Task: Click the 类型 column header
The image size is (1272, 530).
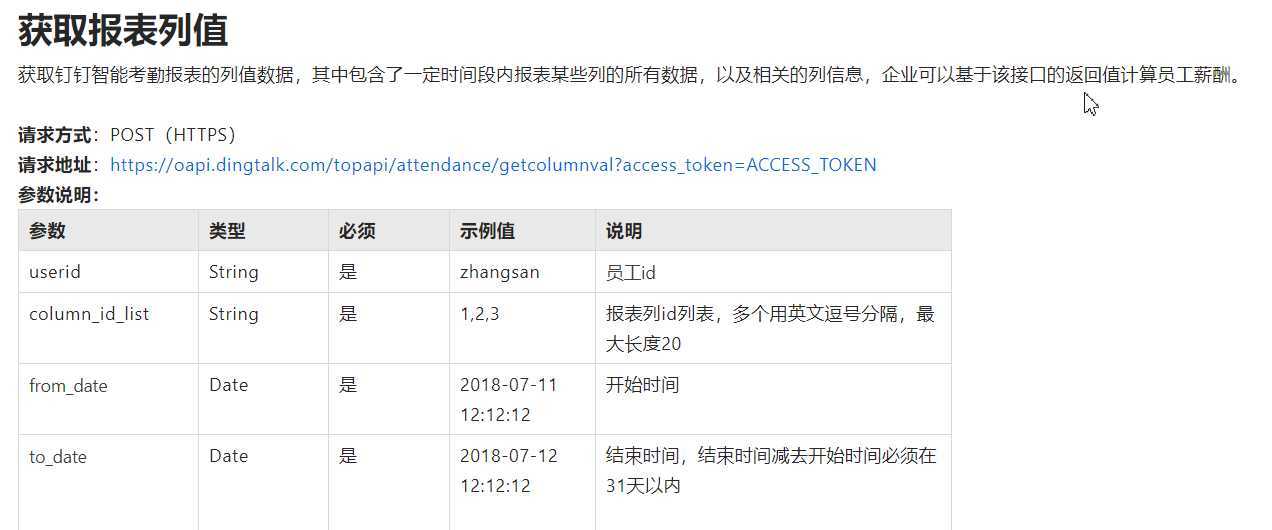Action: click(227, 231)
